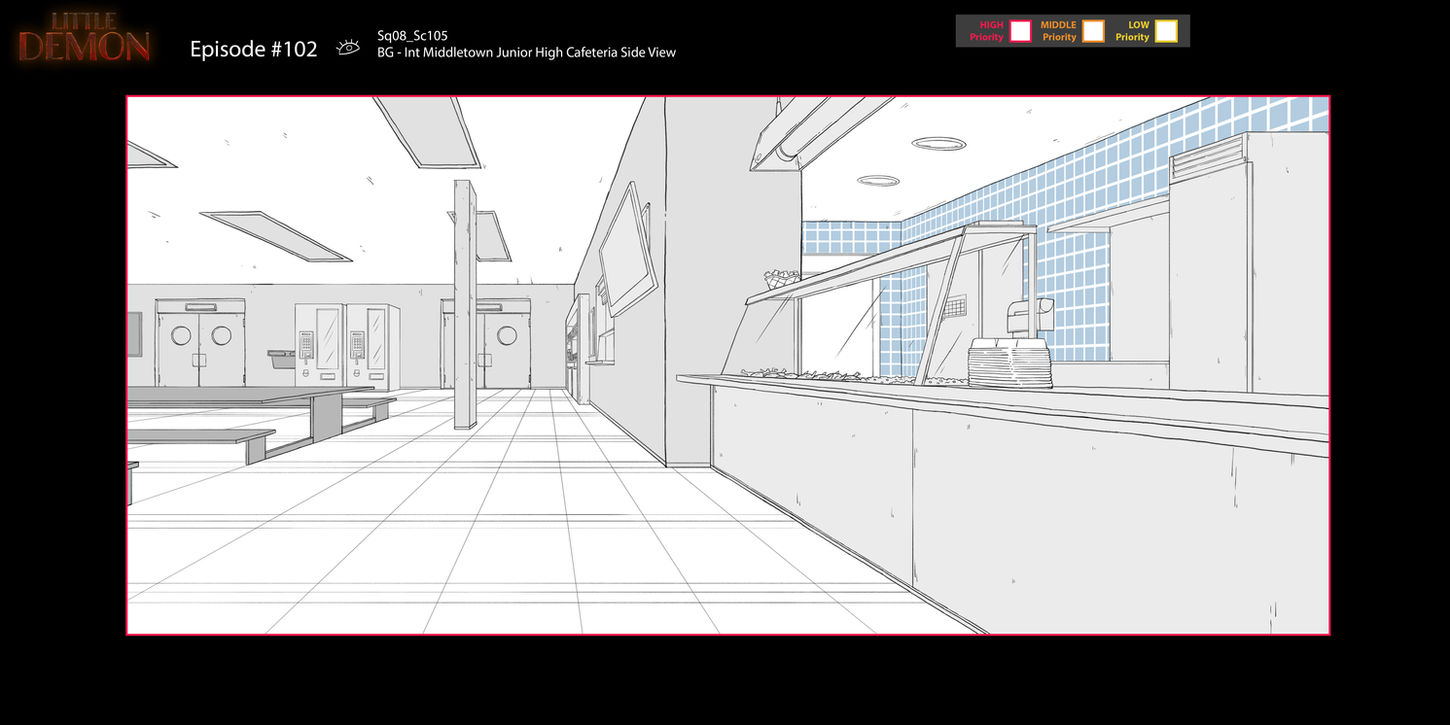Click the Episode #102 label
The image size is (1450, 725).
tap(253, 48)
